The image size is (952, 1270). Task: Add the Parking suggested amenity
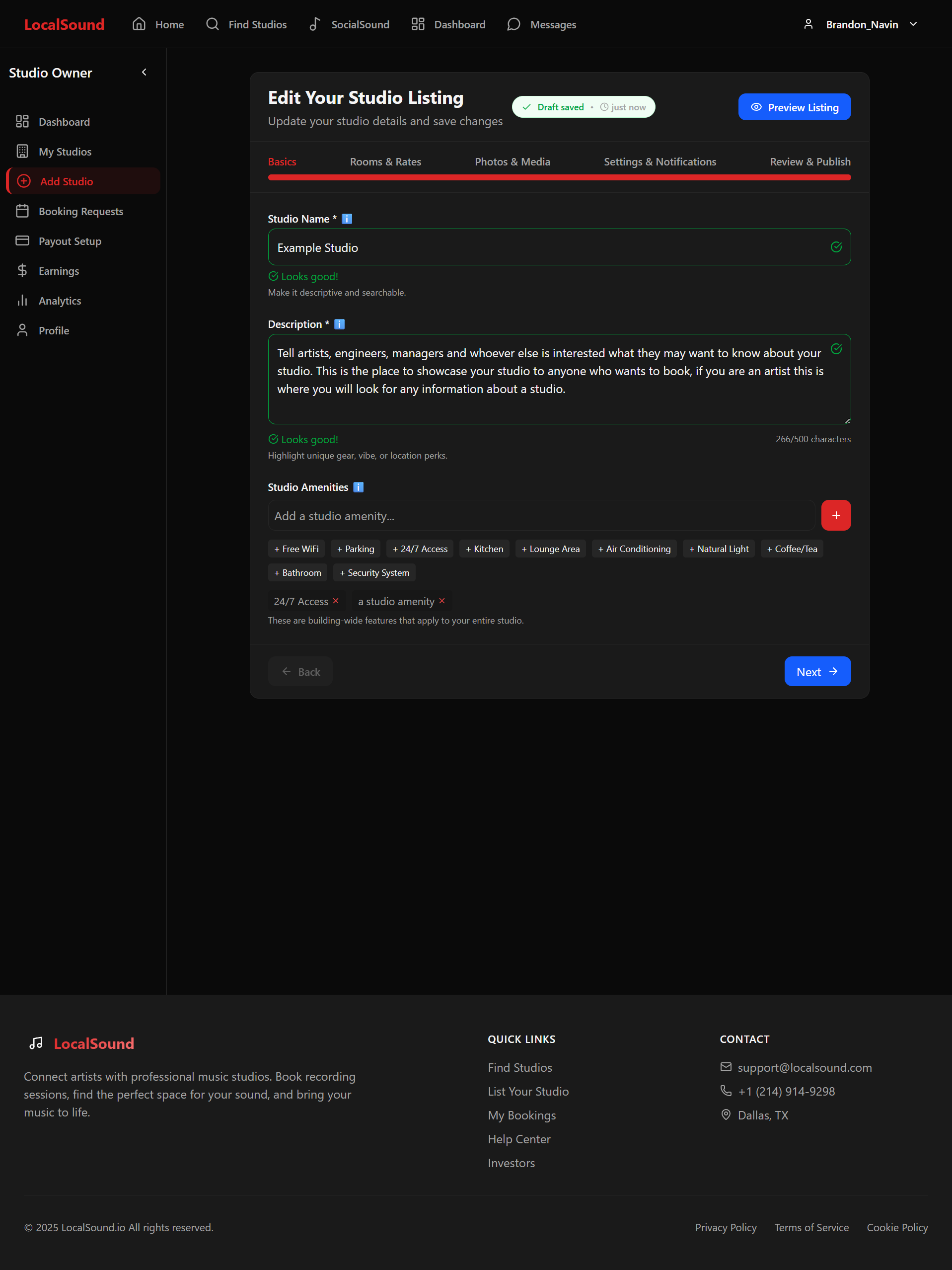[x=355, y=549]
